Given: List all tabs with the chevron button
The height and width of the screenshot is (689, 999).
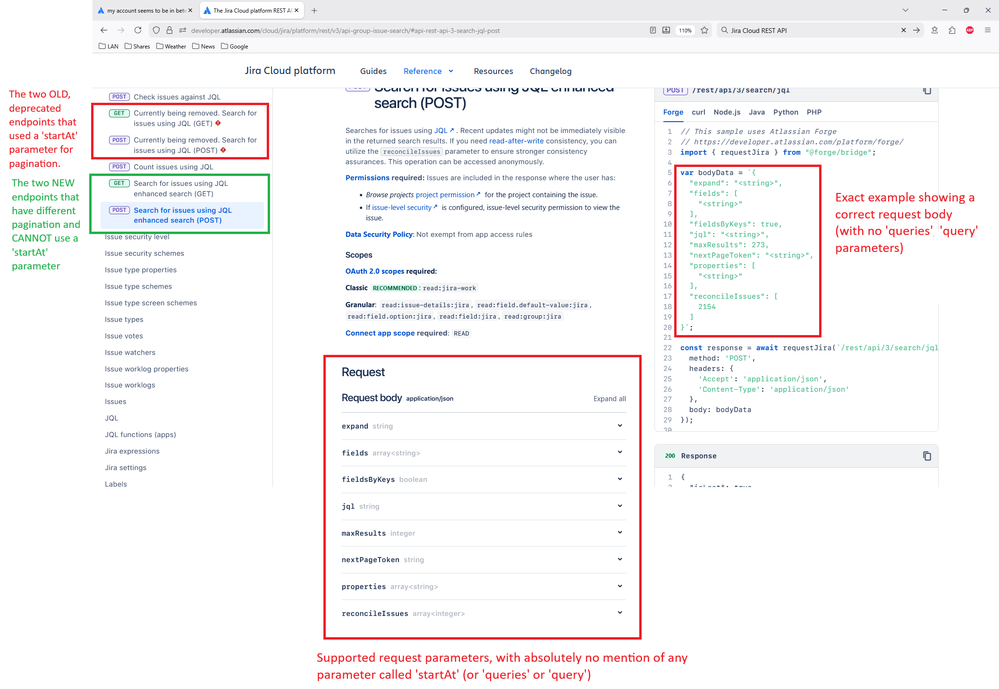Looking at the screenshot, I should 905,10.
